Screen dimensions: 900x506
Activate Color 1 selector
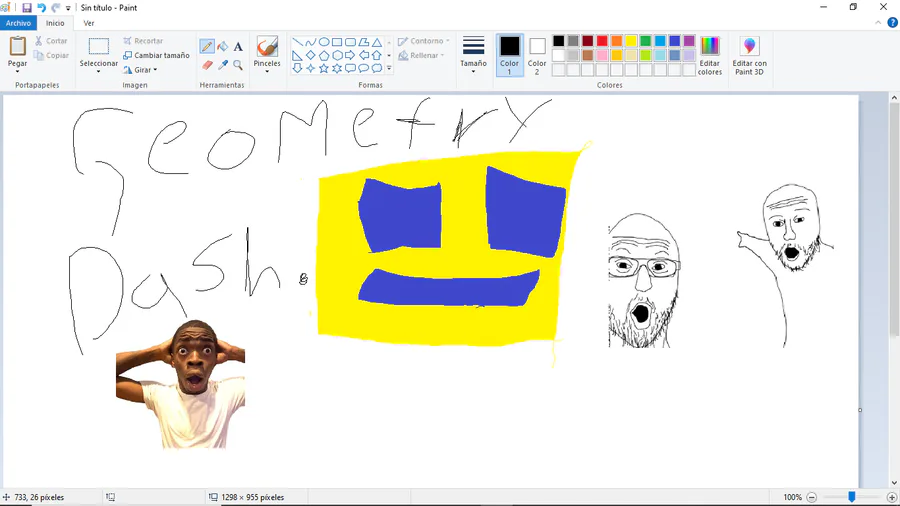click(x=509, y=55)
